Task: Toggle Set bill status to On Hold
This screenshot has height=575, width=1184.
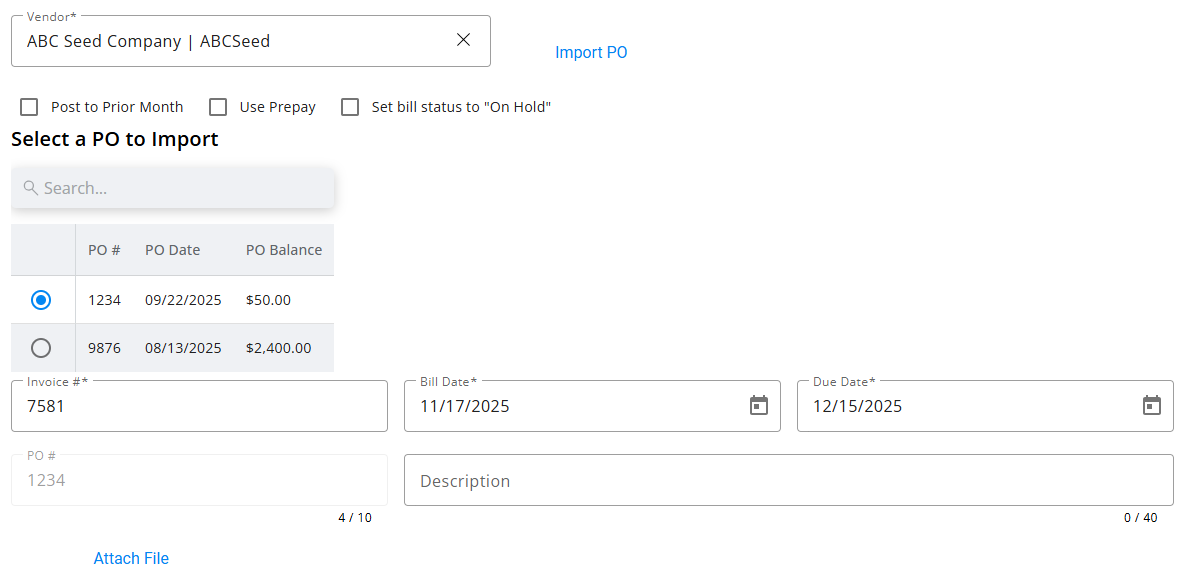Action: 350,107
